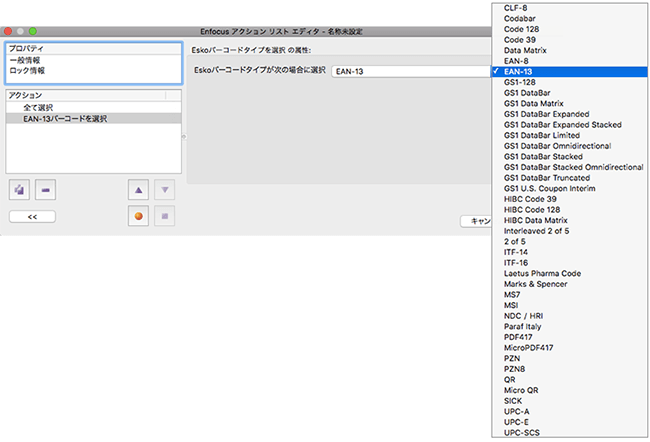
Task: Choose GS1 DataBar from the list
Action: [570, 93]
